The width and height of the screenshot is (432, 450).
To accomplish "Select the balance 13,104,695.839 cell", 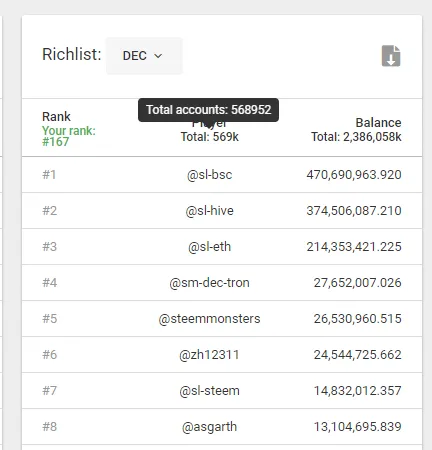I will click(x=357, y=427).
